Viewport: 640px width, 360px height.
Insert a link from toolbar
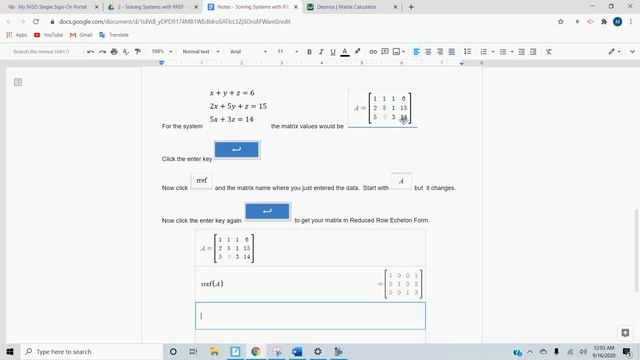point(373,51)
